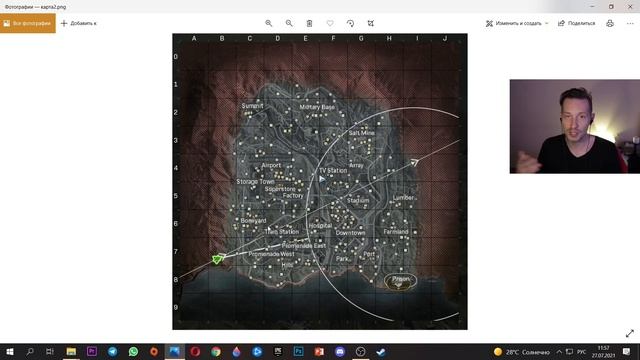Open the weather widget showing 28°C
The image size is (640, 360).
(522, 352)
